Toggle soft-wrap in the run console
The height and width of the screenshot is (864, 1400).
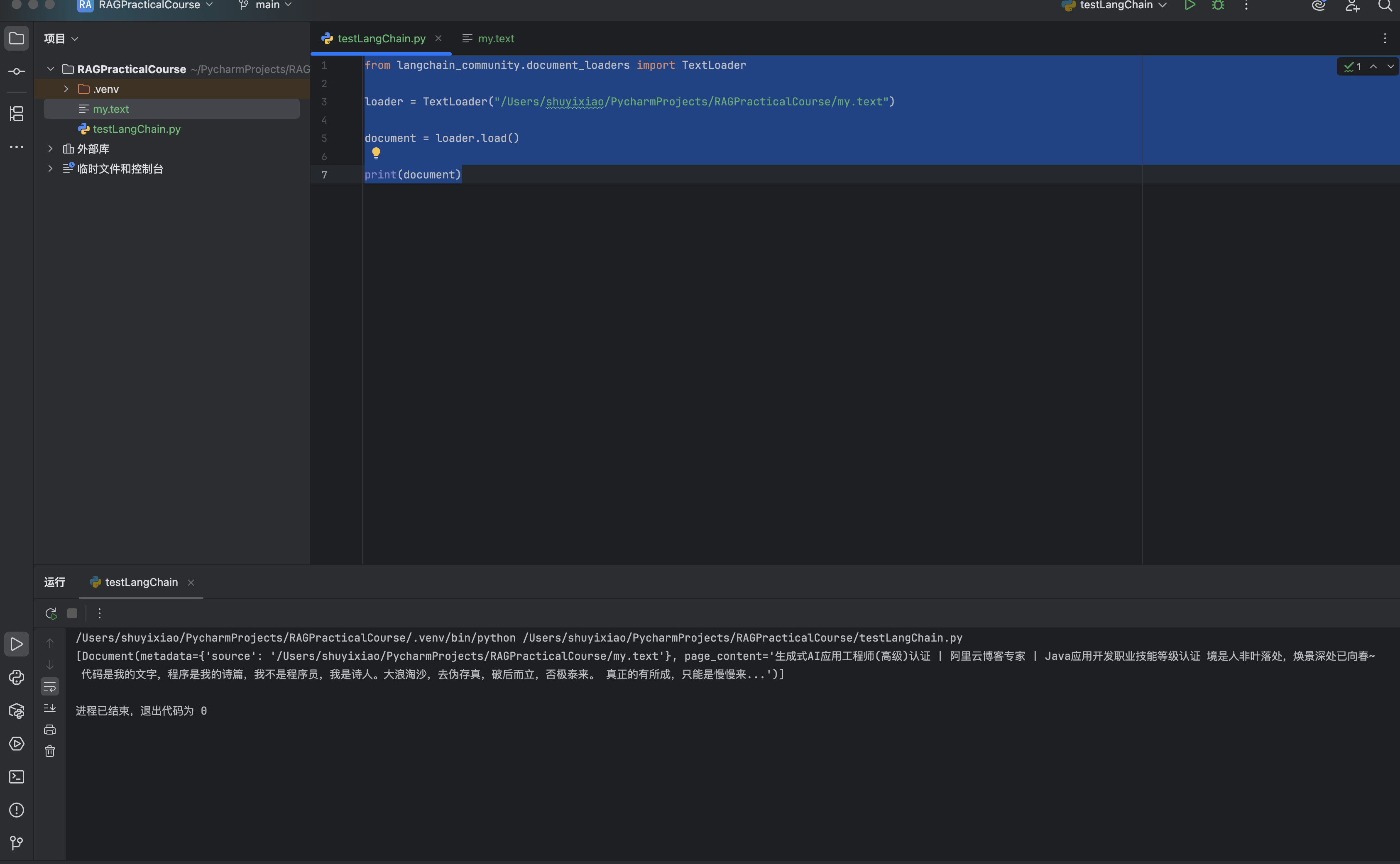50,686
